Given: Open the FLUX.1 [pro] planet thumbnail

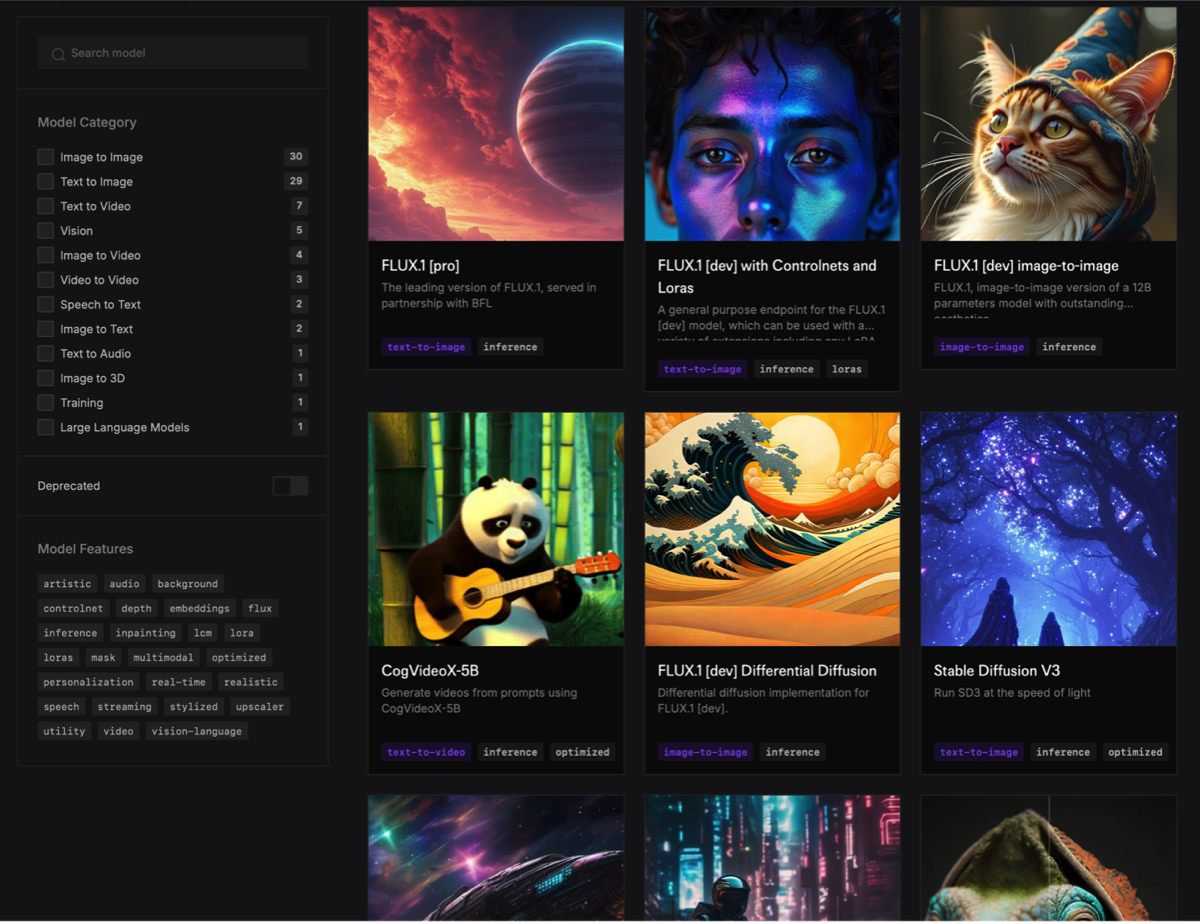Looking at the screenshot, I should (496, 124).
